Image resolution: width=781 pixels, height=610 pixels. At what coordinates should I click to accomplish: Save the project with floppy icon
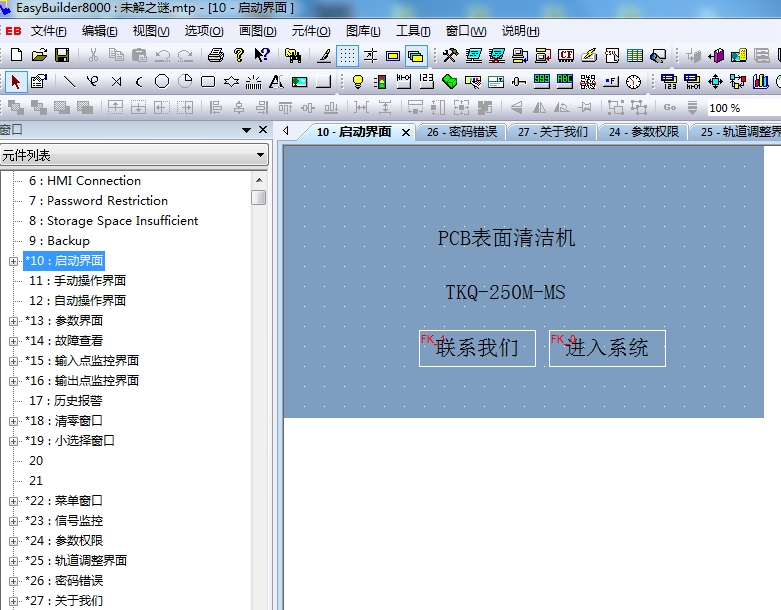click(62, 56)
